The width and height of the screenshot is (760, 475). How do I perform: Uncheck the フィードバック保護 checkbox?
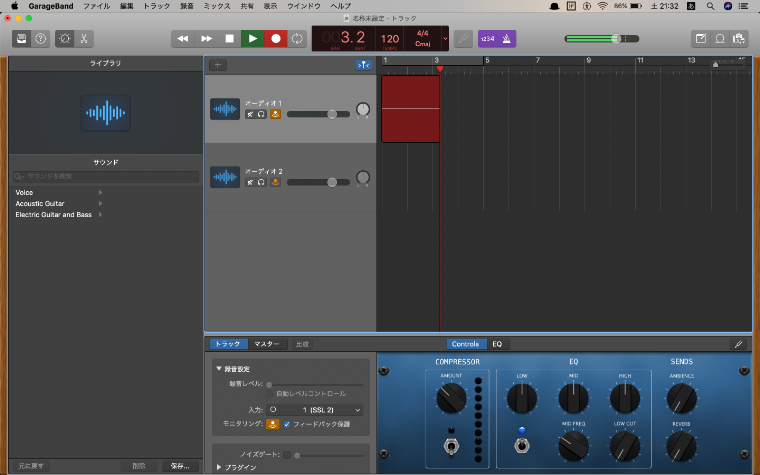point(287,424)
